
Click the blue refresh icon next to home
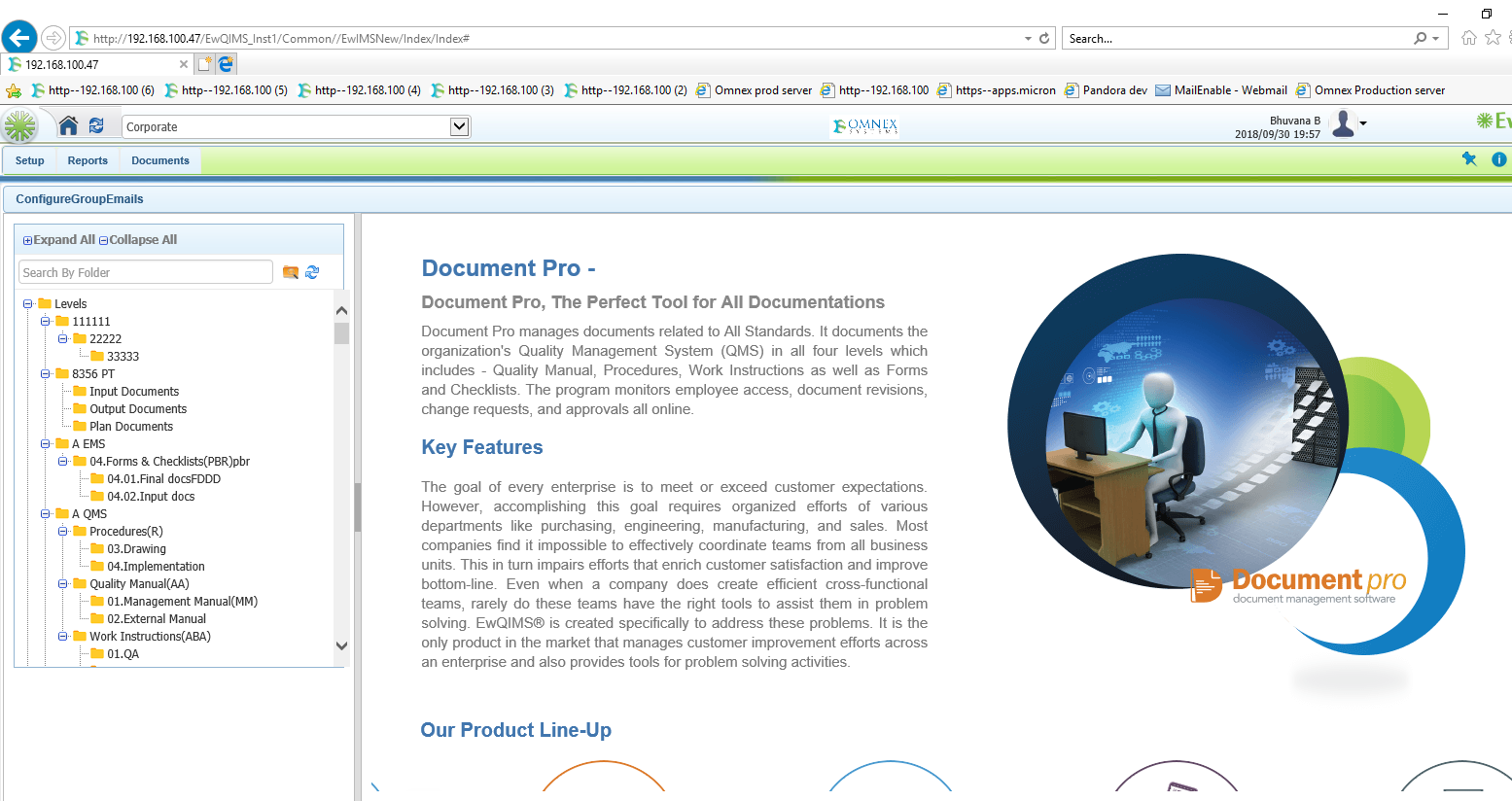96,125
